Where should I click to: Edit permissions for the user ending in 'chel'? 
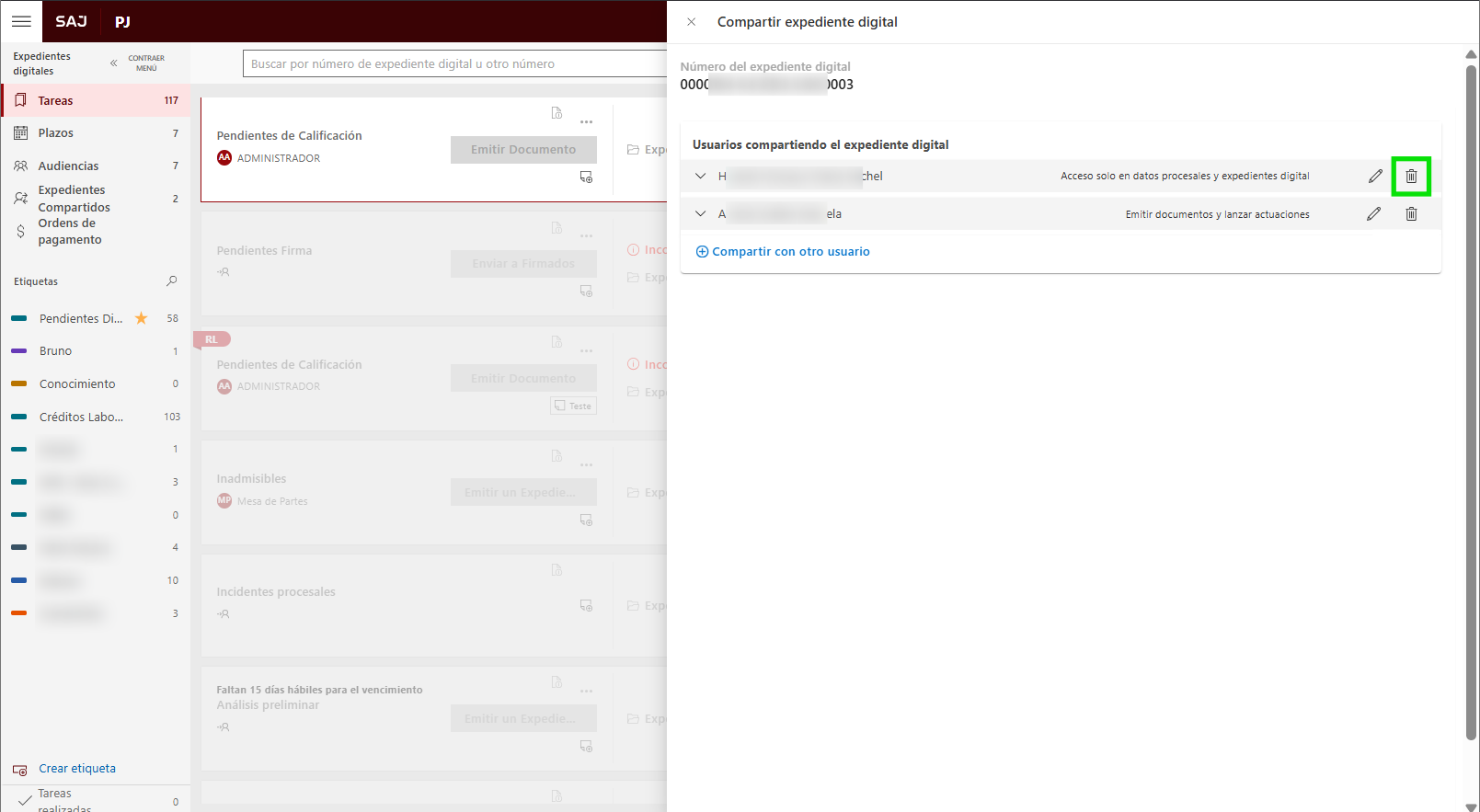pyautogui.click(x=1375, y=177)
